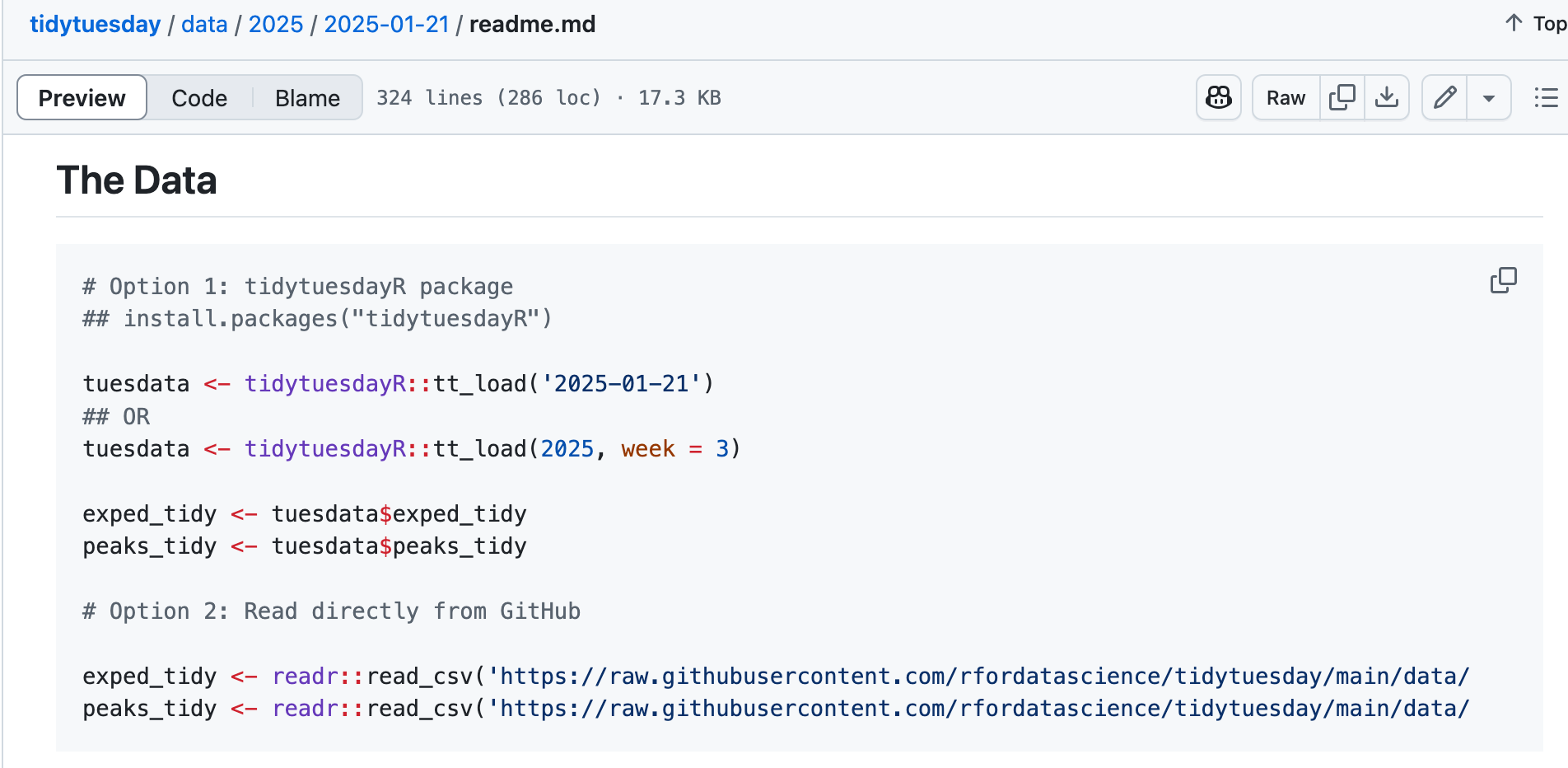Click The Data heading
Image resolution: width=1568 pixels, height=768 pixels.
pos(137,180)
